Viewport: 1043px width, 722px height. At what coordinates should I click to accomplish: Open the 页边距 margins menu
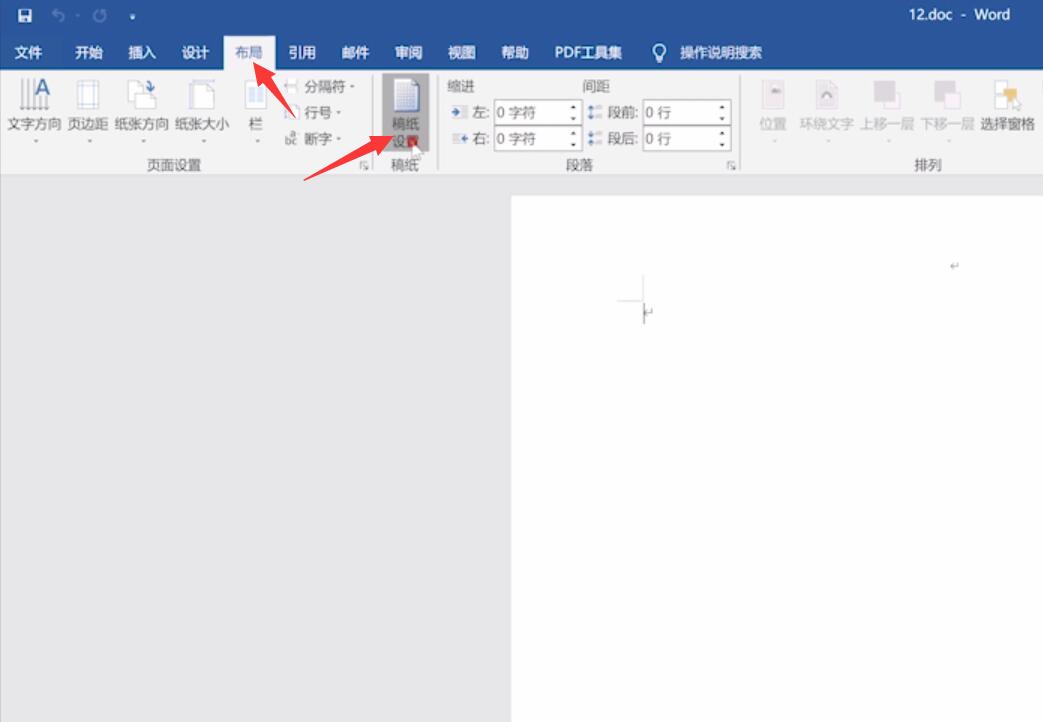(88, 112)
